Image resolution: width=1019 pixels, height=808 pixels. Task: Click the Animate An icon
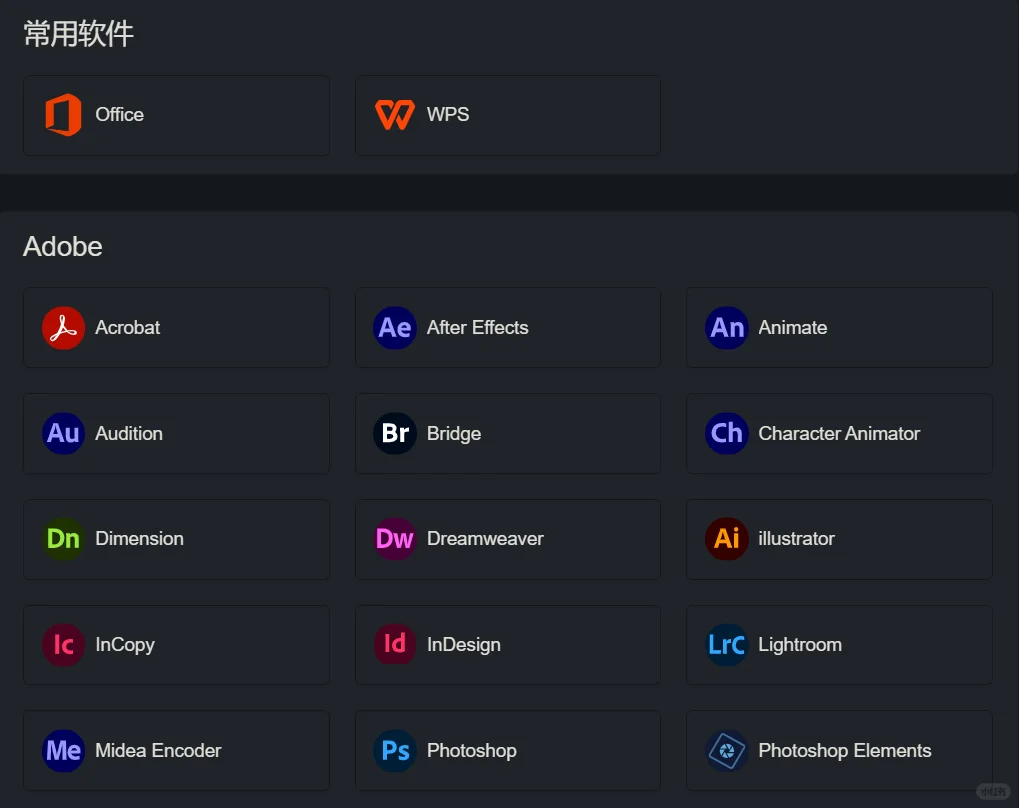(727, 328)
